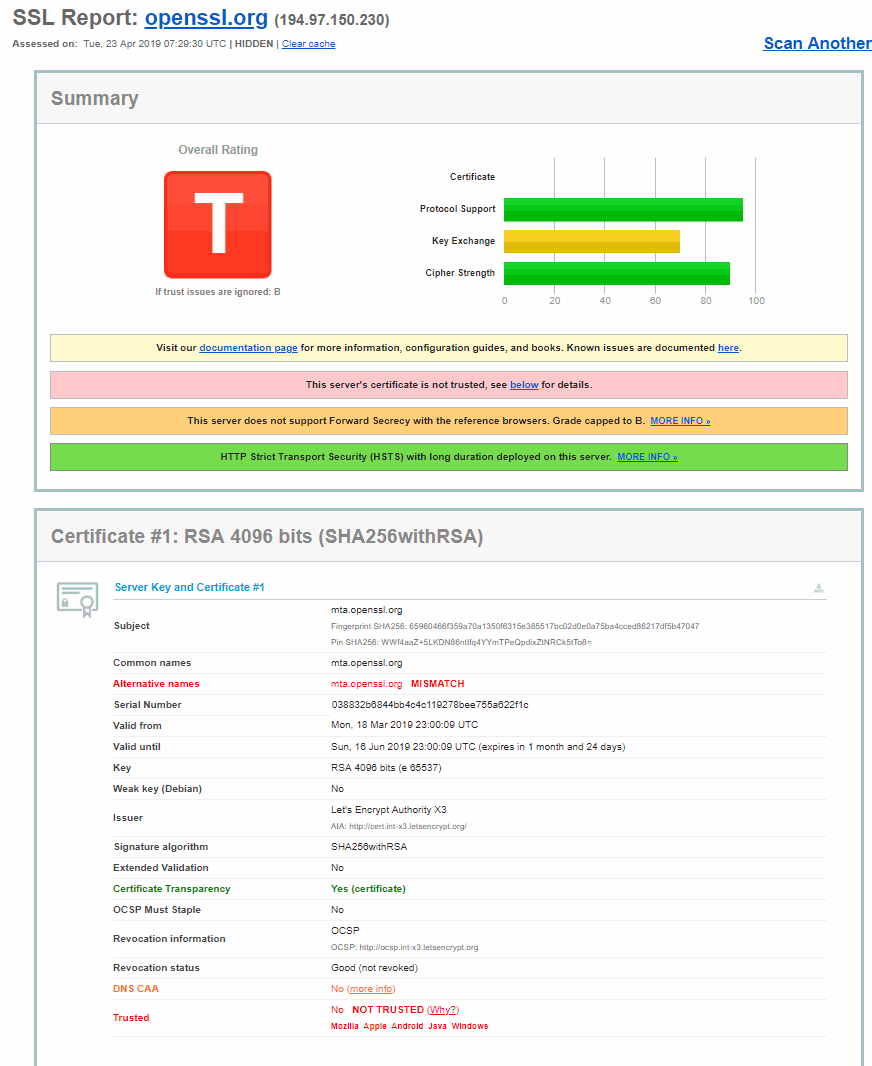Click the Summary section heading
872x1066 pixels.
tap(94, 99)
